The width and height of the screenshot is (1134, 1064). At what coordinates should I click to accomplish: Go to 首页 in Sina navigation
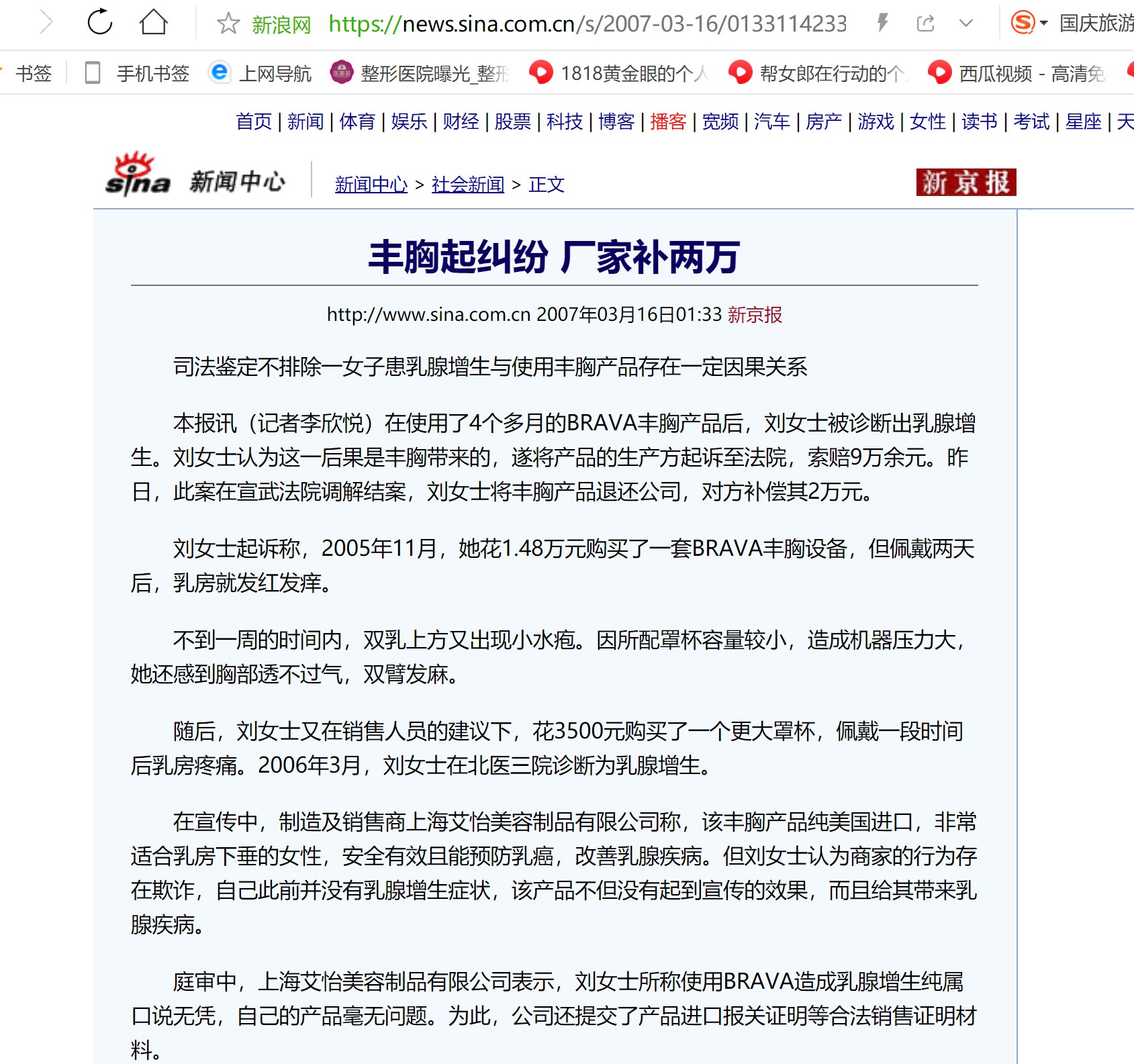254,122
